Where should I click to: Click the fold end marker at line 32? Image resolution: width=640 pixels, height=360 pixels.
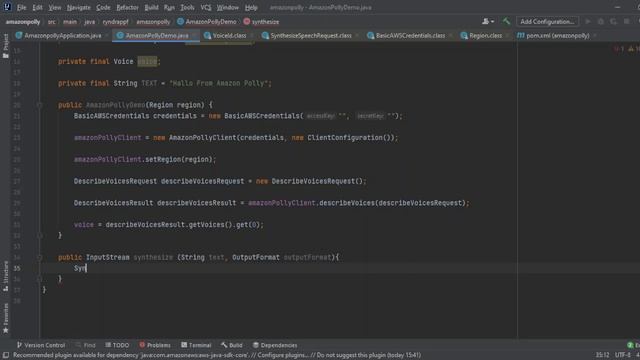tap(40, 236)
